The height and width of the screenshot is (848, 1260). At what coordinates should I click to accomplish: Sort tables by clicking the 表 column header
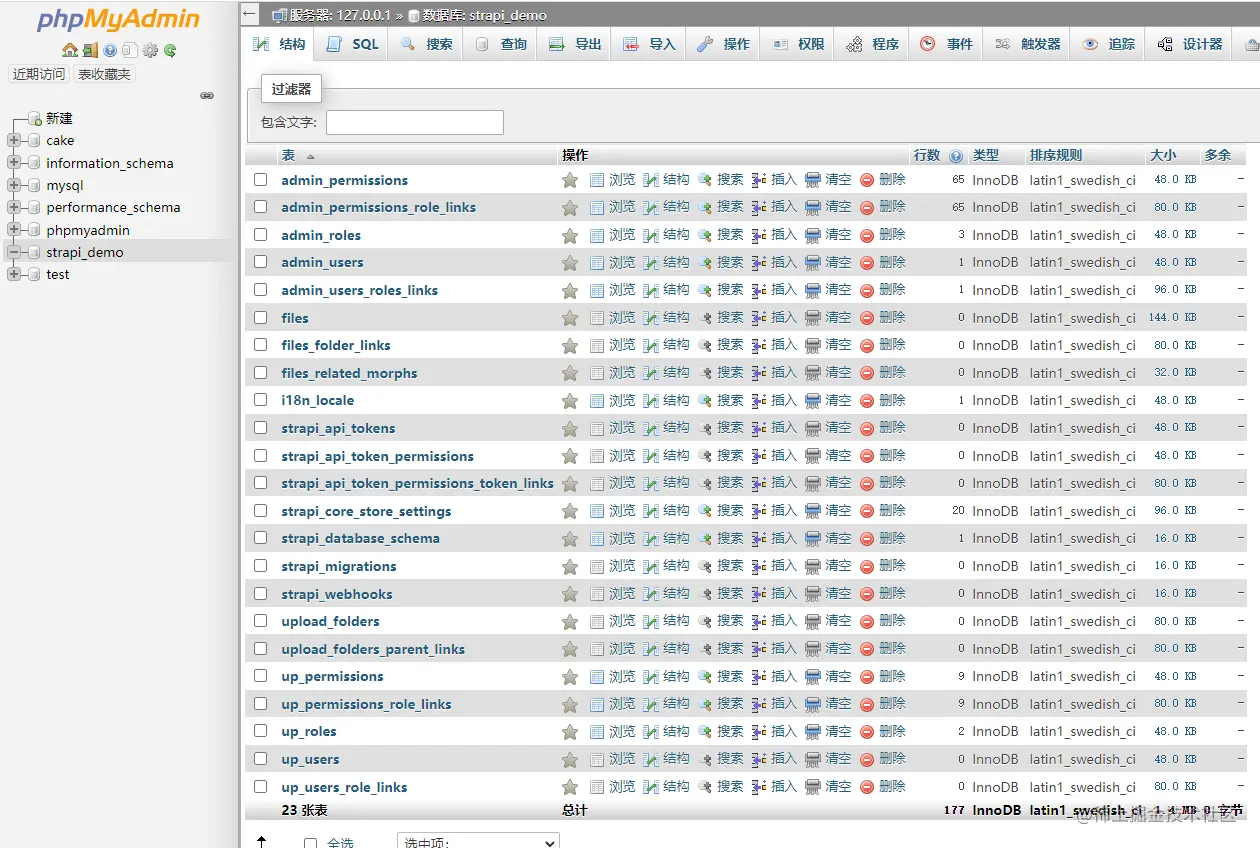point(288,156)
